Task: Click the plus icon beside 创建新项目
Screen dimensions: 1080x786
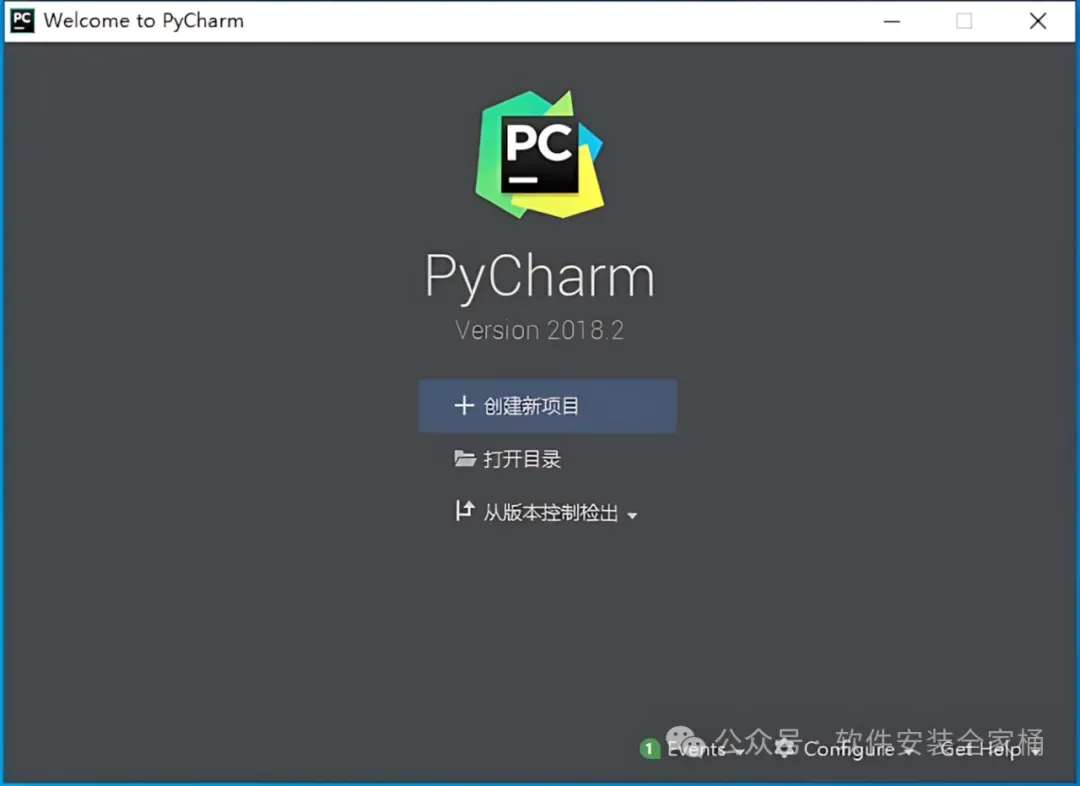Action: [464, 405]
